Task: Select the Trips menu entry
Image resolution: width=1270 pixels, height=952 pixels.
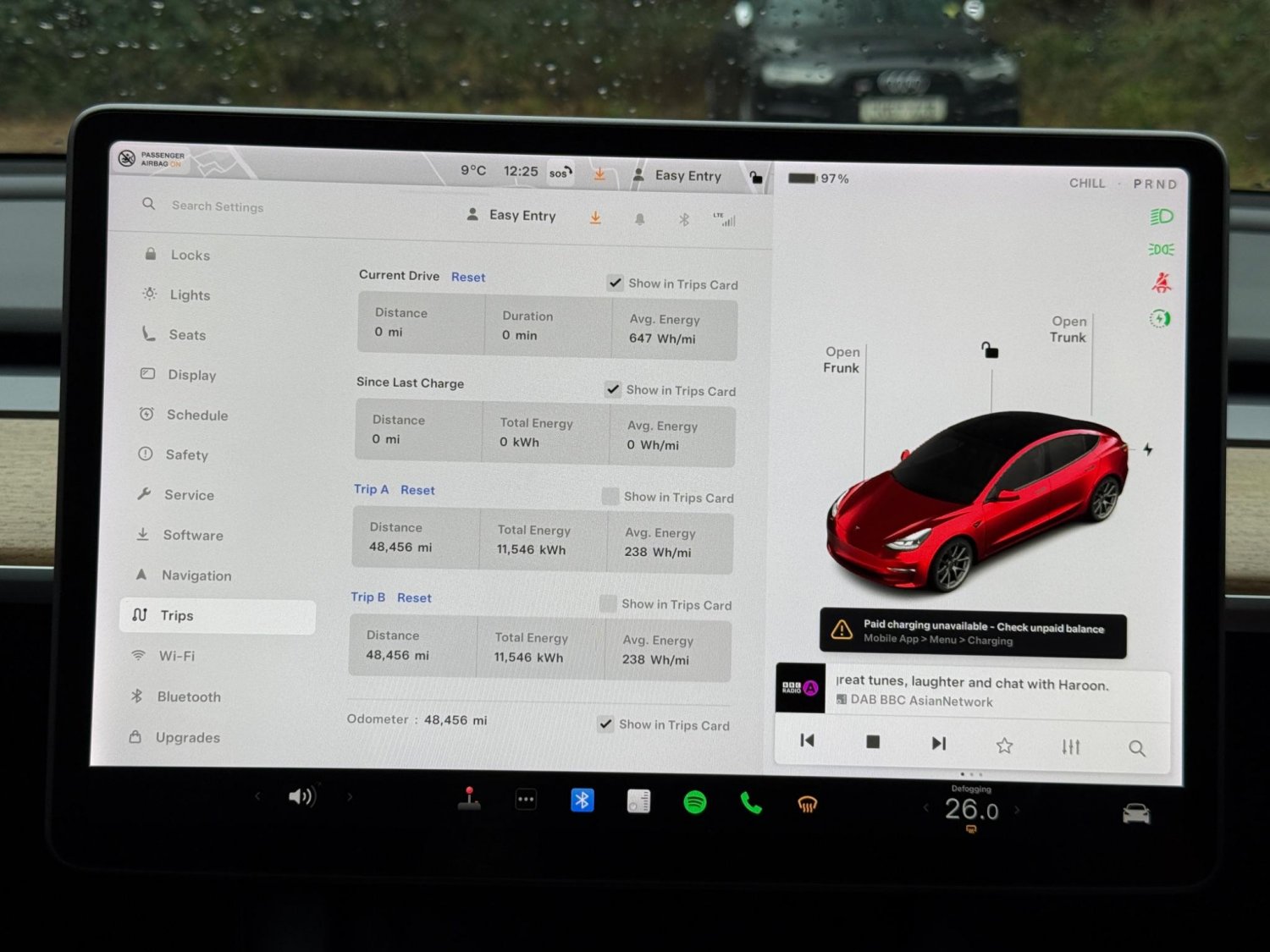Action: [x=218, y=616]
